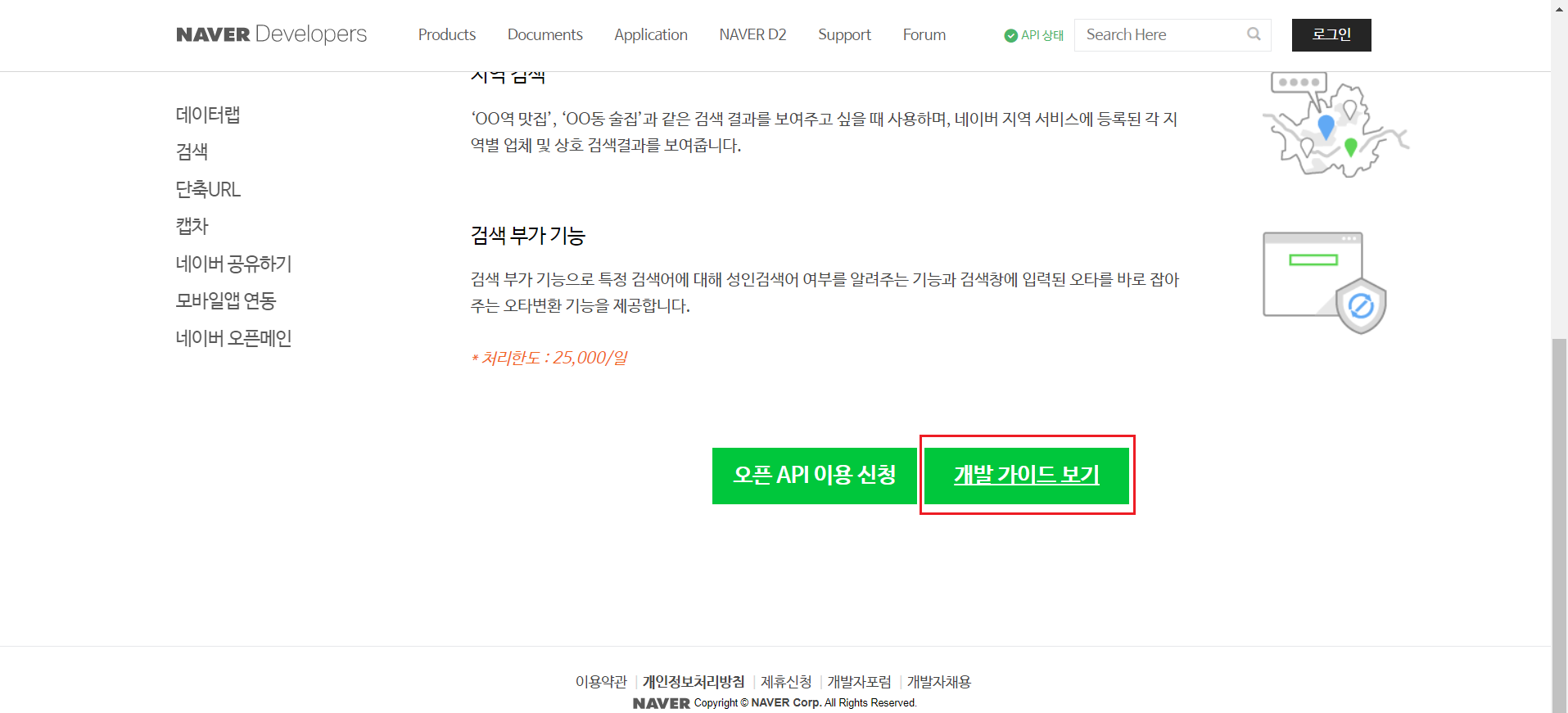This screenshot has width=1568, height=713.
Task: Click the vertical page scrollbar thumb
Action: [1560, 524]
